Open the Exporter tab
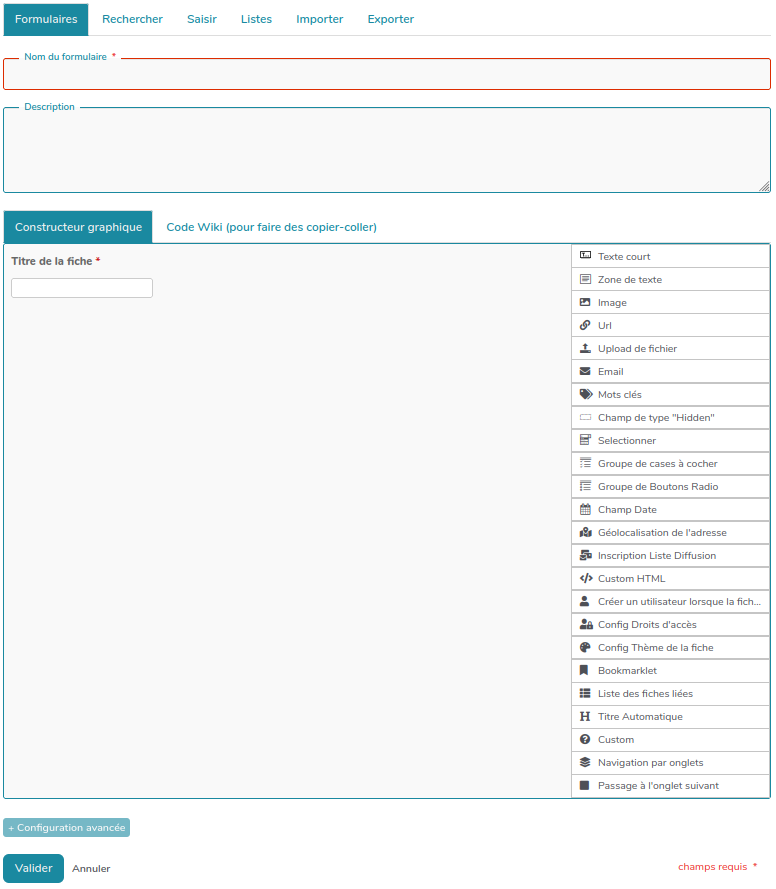This screenshot has height=889, width=776. 390,19
